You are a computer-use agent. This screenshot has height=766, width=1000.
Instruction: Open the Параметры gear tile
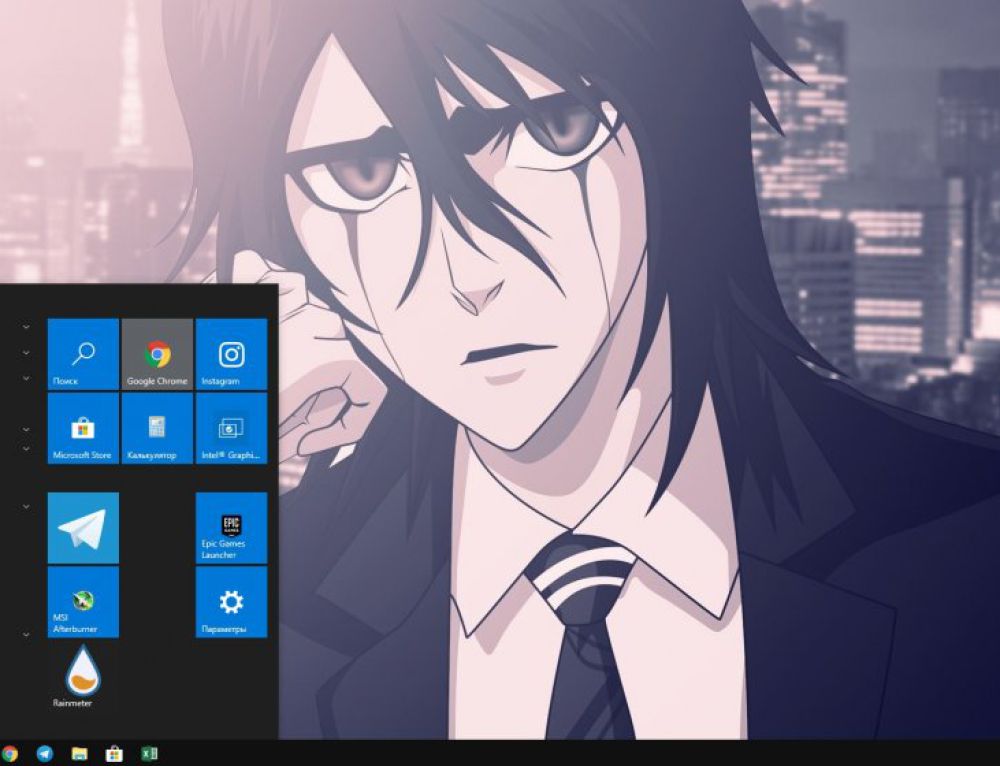(230, 600)
